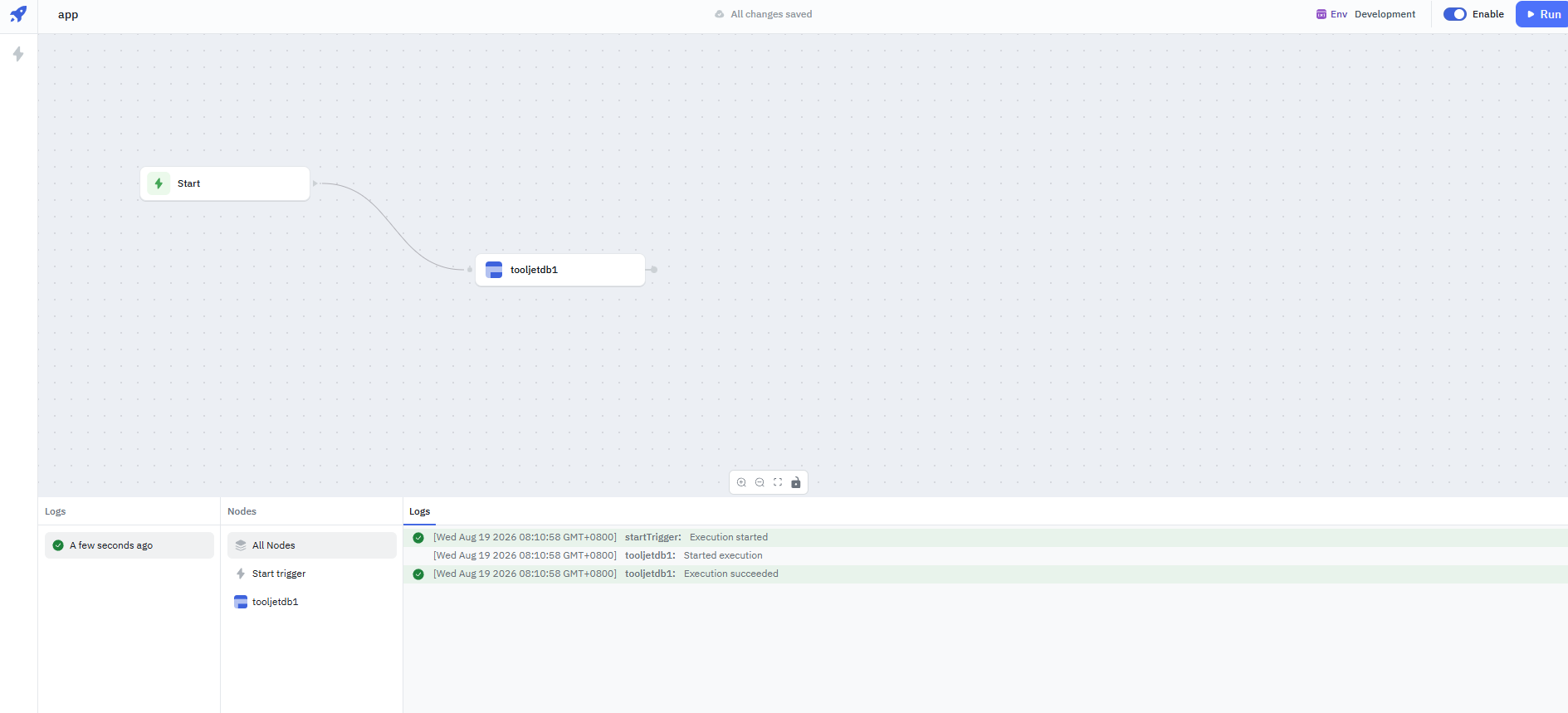
Task: Open the Development environment selector
Action: (x=1385, y=14)
